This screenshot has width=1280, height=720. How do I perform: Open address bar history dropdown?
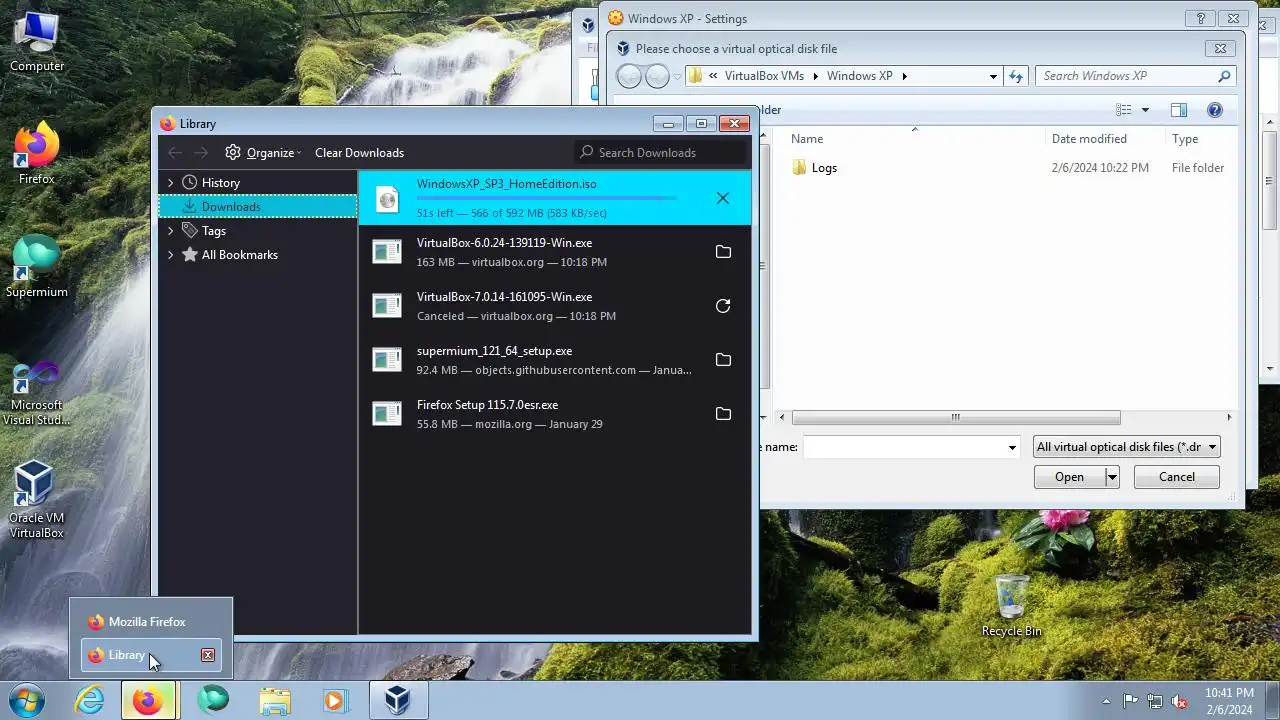click(x=993, y=76)
